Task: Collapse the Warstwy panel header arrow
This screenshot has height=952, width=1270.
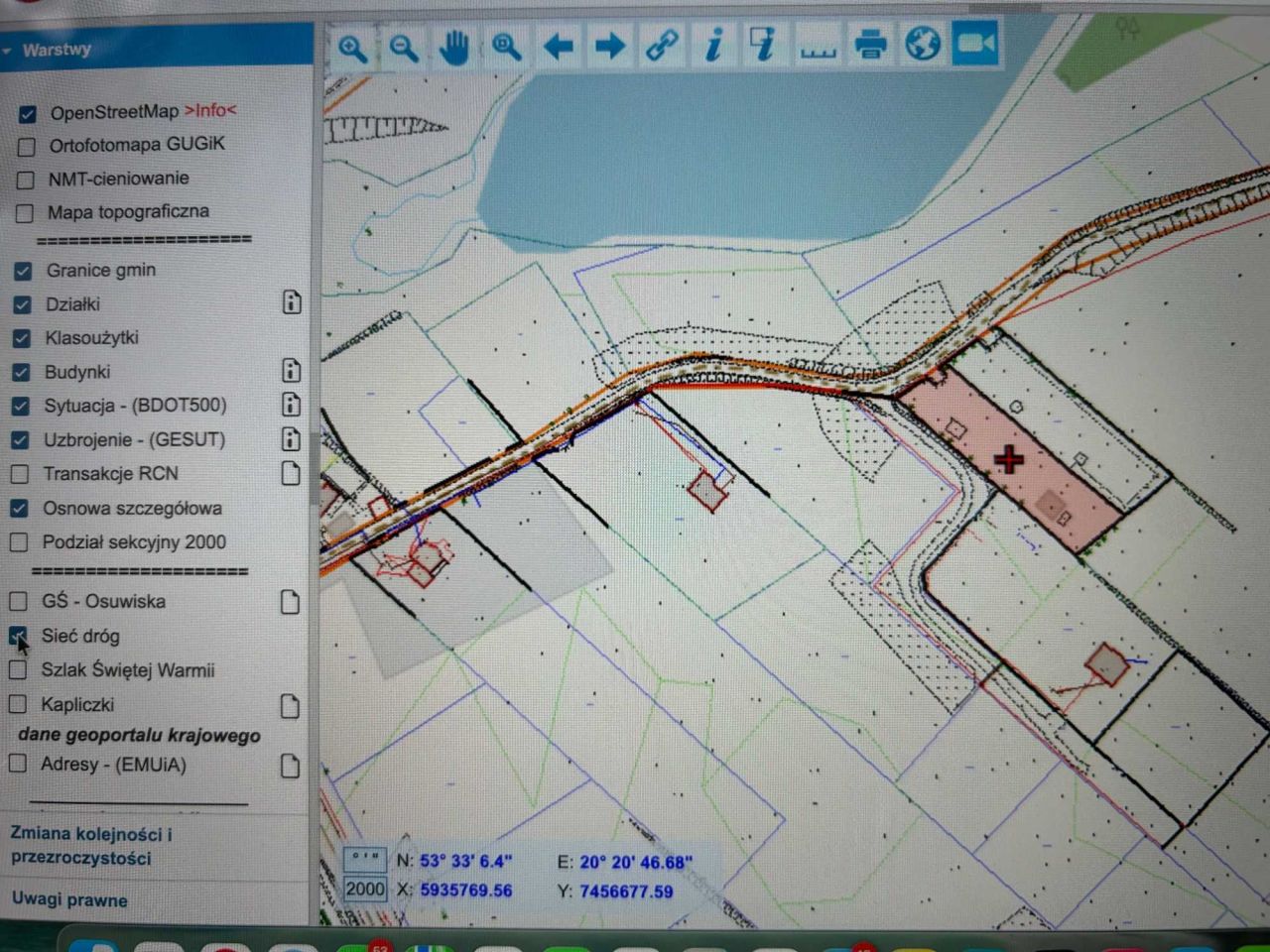Action: (8, 50)
